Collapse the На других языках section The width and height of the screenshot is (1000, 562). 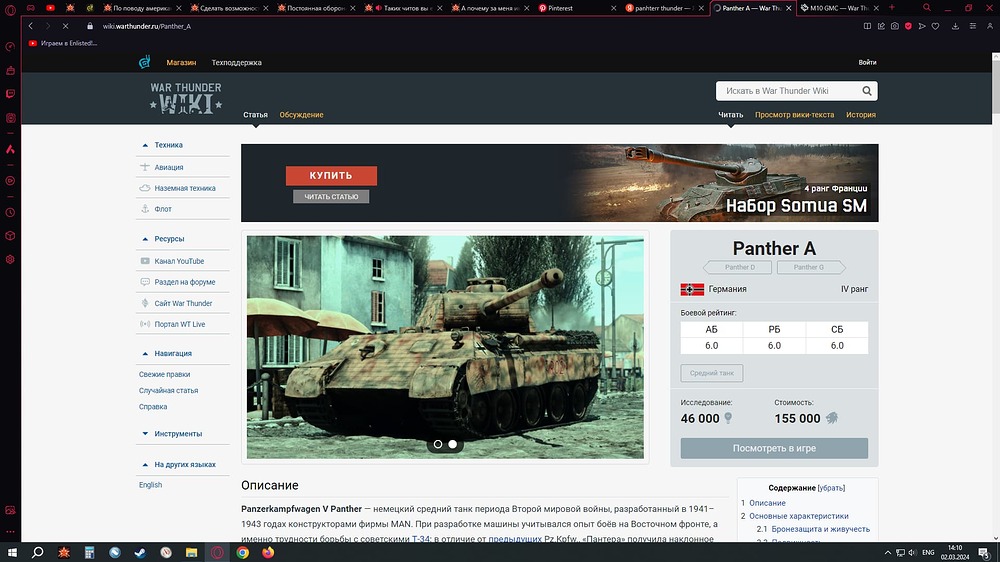145,464
